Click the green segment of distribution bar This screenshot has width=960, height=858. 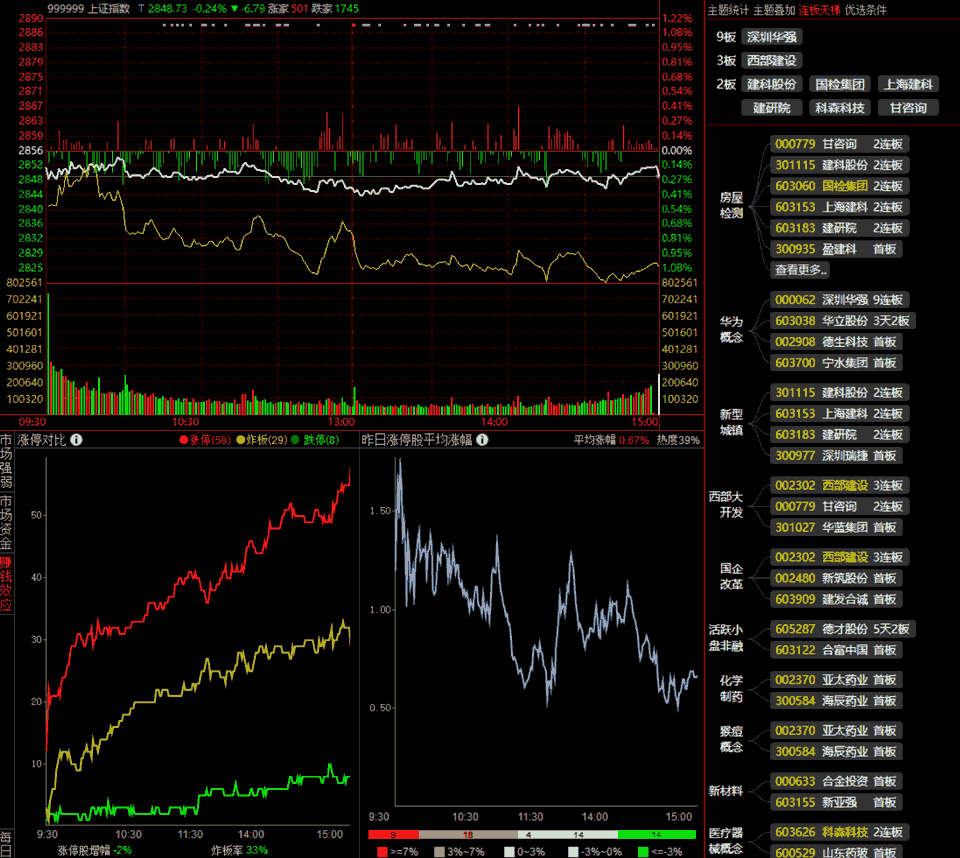point(657,835)
